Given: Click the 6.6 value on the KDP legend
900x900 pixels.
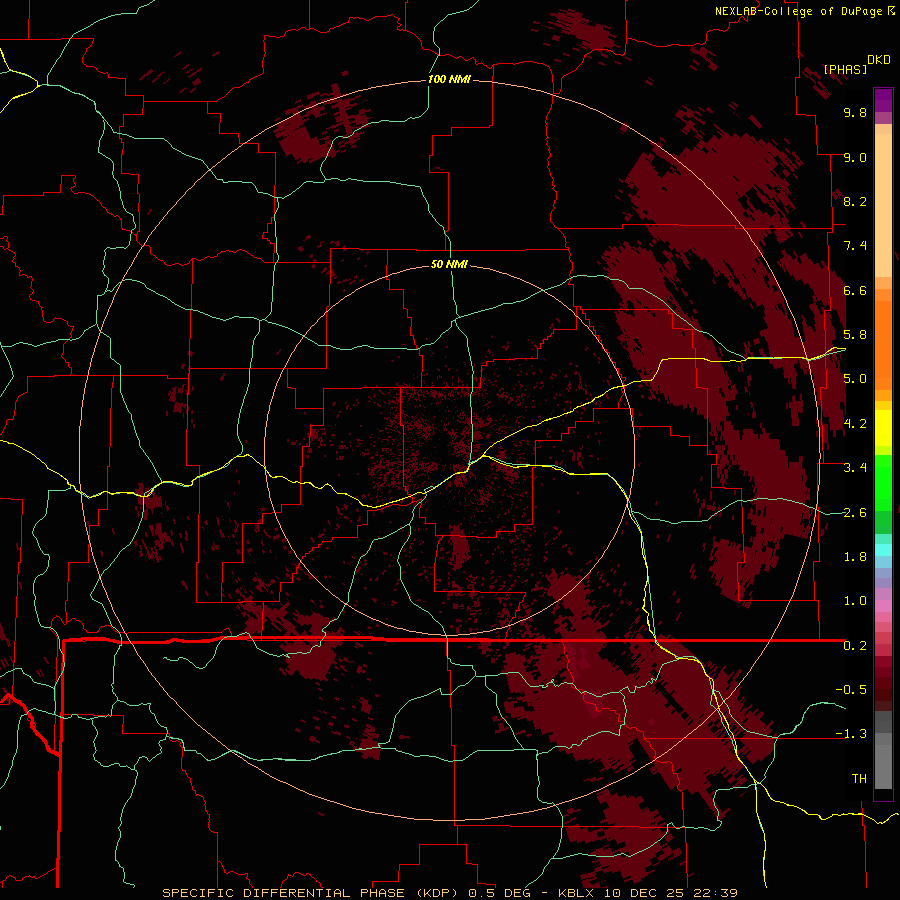Looking at the screenshot, I should 855,290.
